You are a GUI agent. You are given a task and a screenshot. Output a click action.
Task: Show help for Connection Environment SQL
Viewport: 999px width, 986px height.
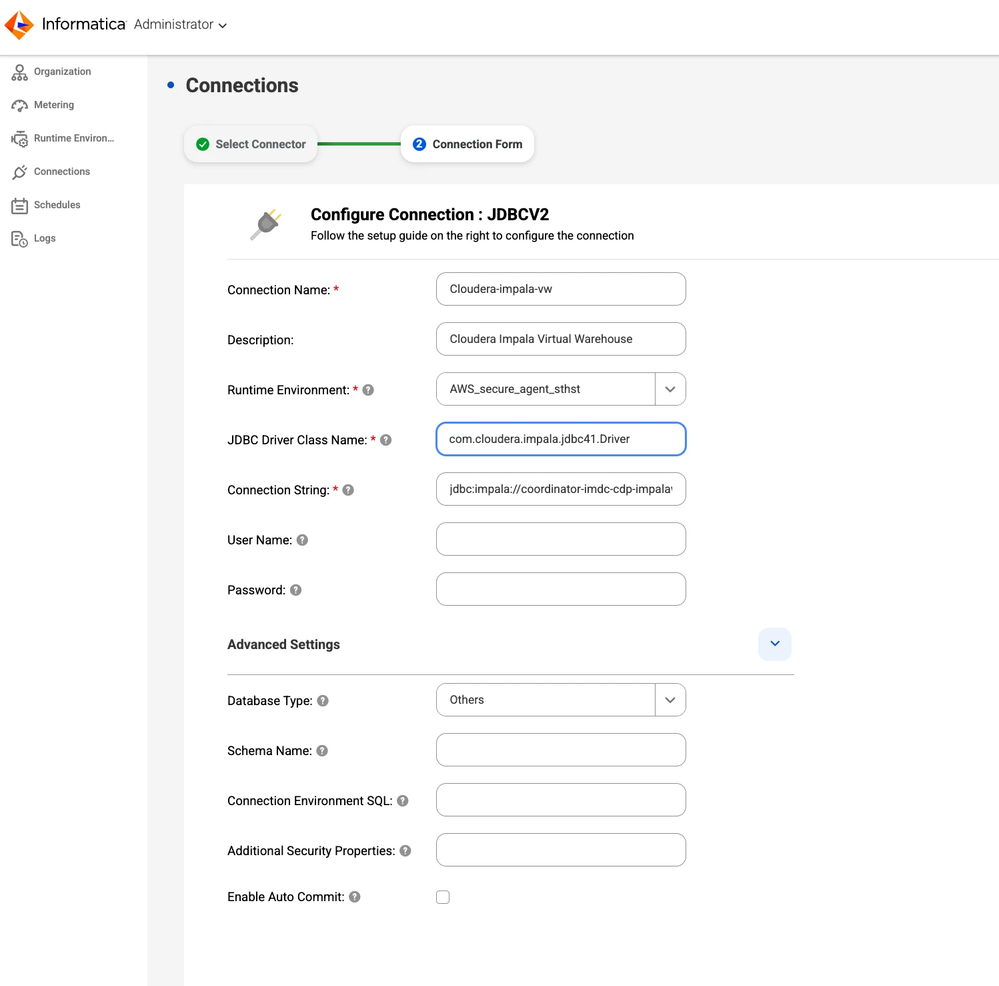(403, 801)
